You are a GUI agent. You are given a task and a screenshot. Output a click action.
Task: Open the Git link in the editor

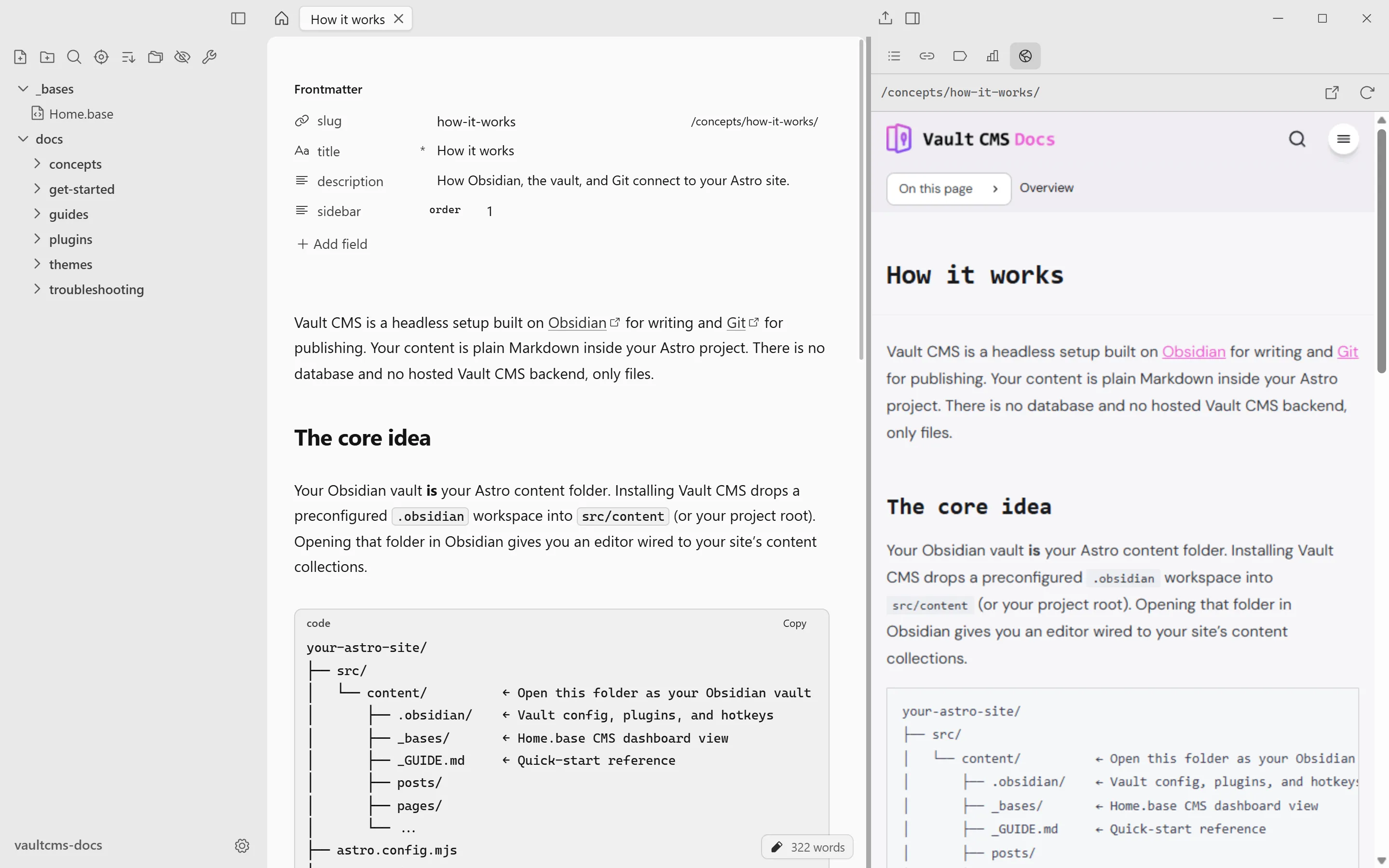pos(736,323)
